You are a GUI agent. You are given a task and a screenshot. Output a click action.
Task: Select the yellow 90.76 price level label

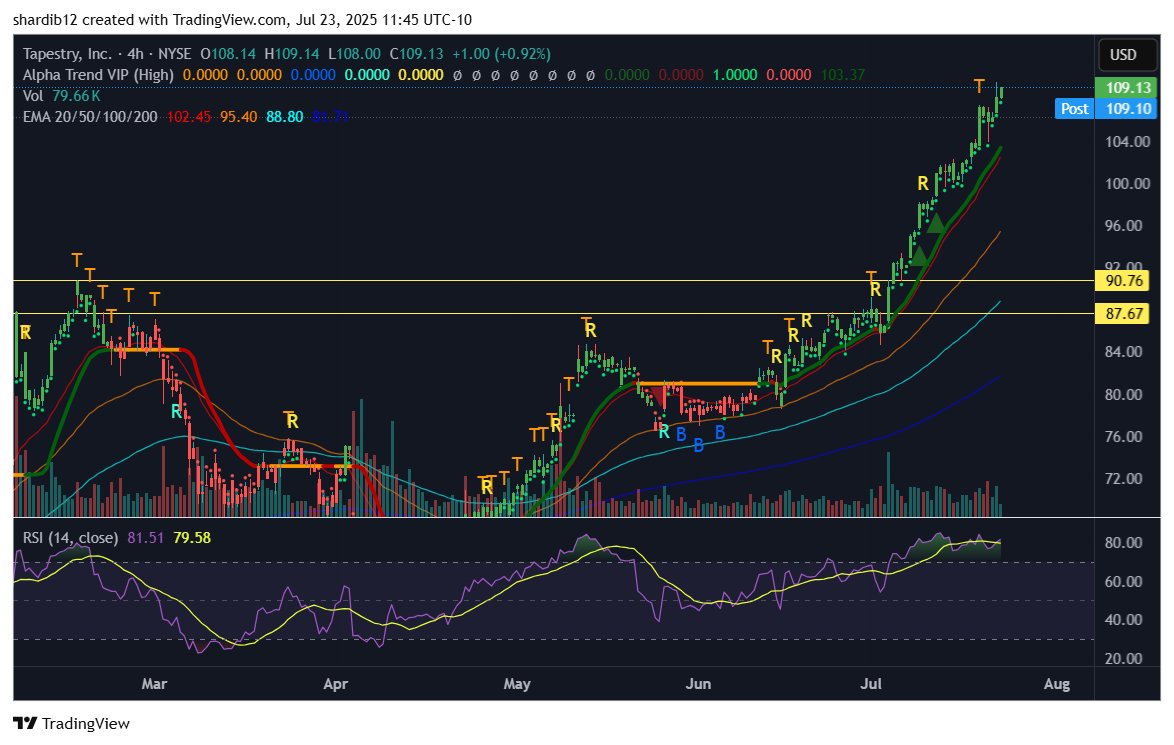tap(1117, 281)
